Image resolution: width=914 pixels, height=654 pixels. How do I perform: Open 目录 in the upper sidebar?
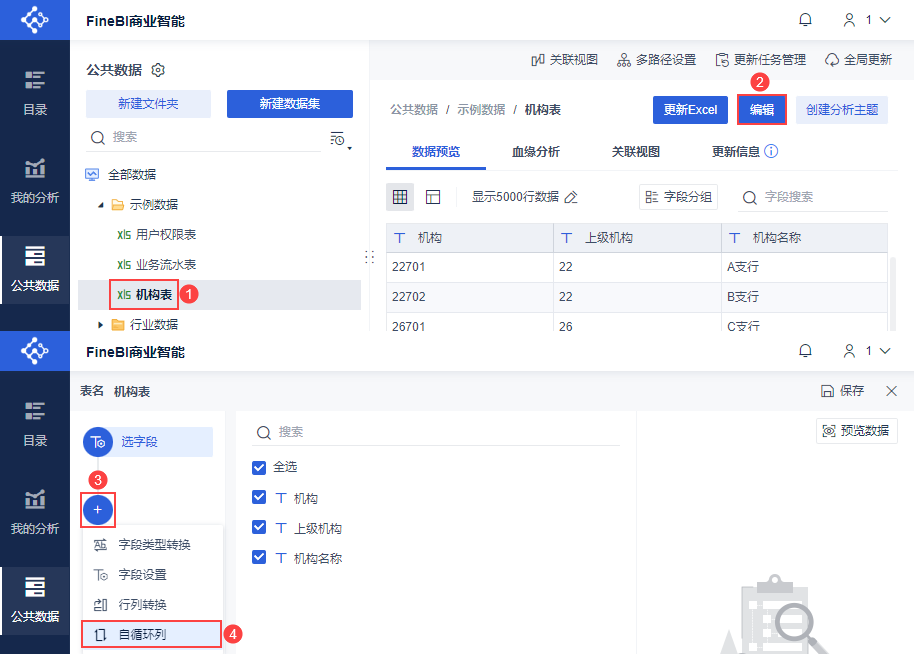[35, 93]
